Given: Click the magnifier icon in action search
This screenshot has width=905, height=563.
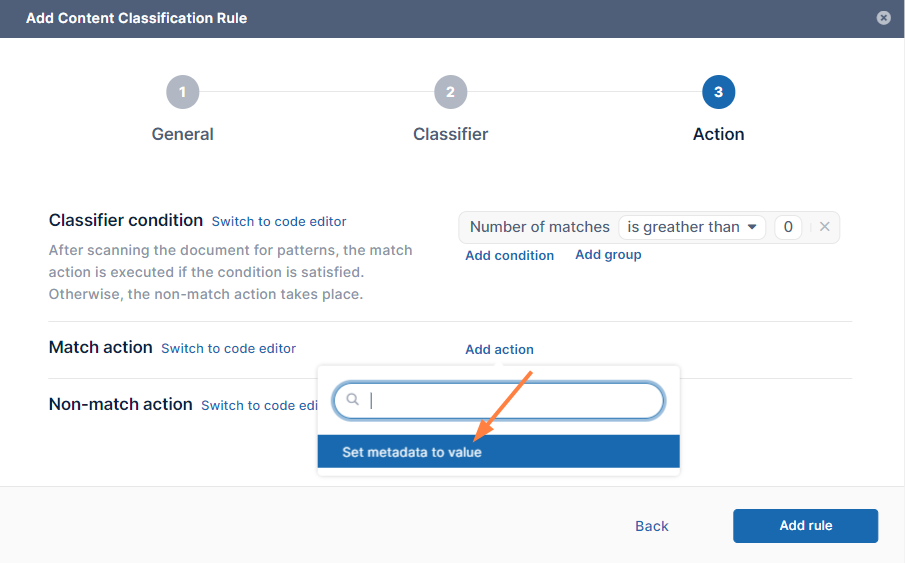Looking at the screenshot, I should pyautogui.click(x=353, y=400).
